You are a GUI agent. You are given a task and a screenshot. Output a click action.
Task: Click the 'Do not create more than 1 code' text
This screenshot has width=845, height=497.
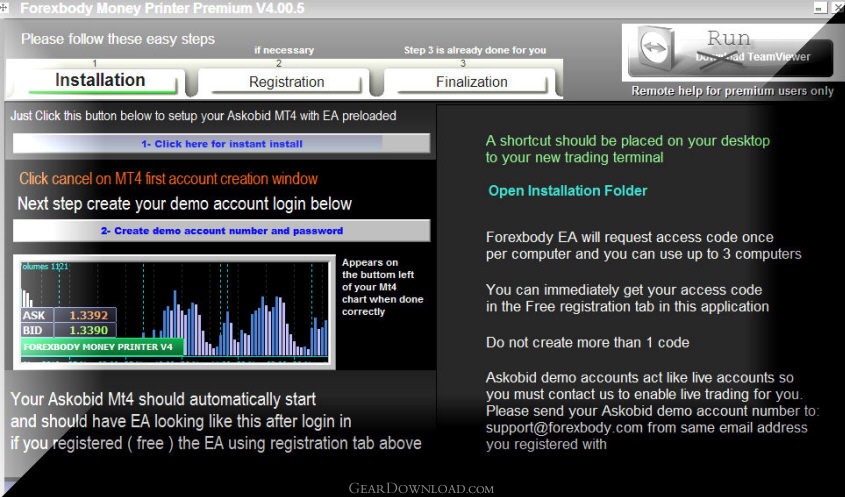[587, 343]
